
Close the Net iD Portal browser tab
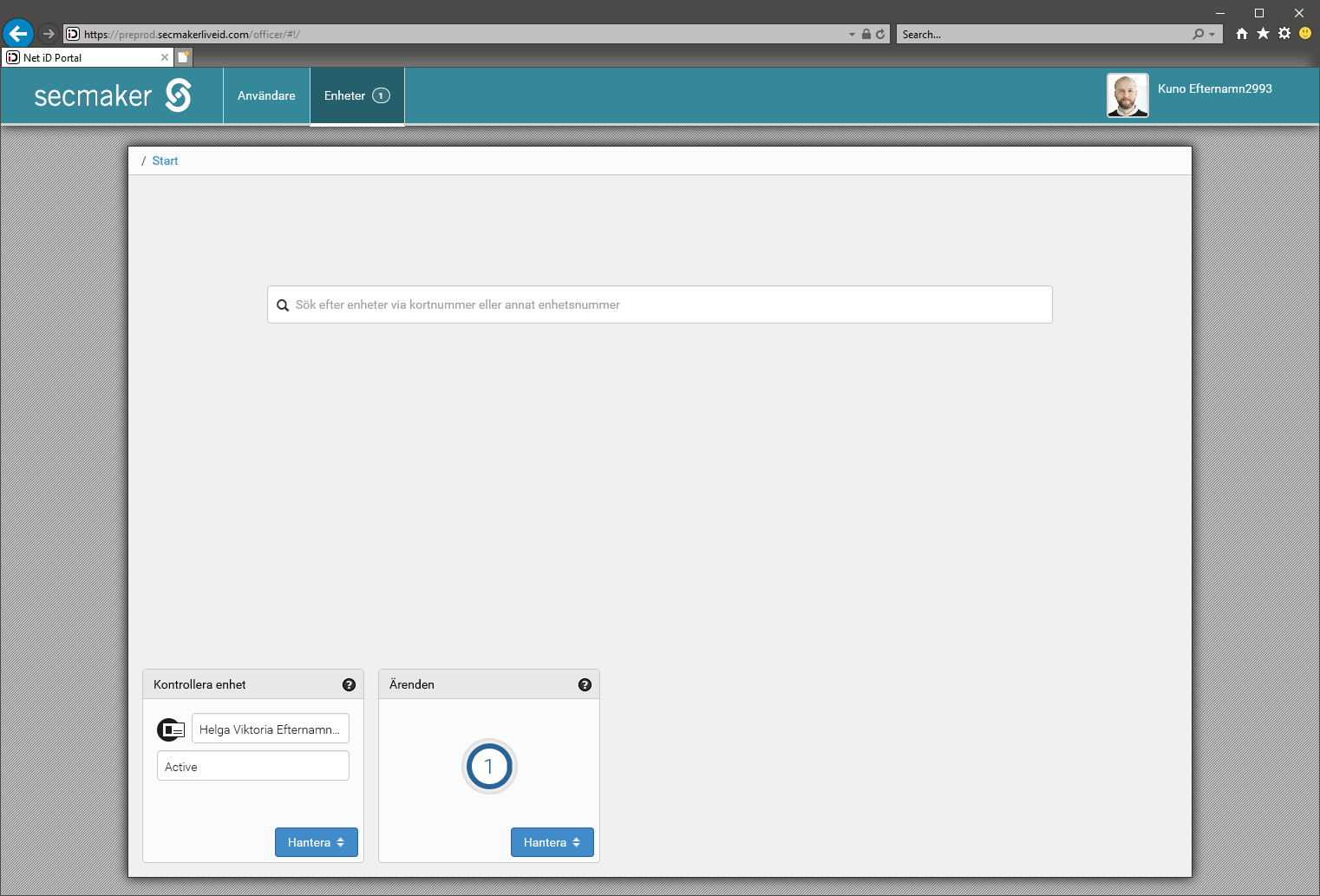coord(165,57)
